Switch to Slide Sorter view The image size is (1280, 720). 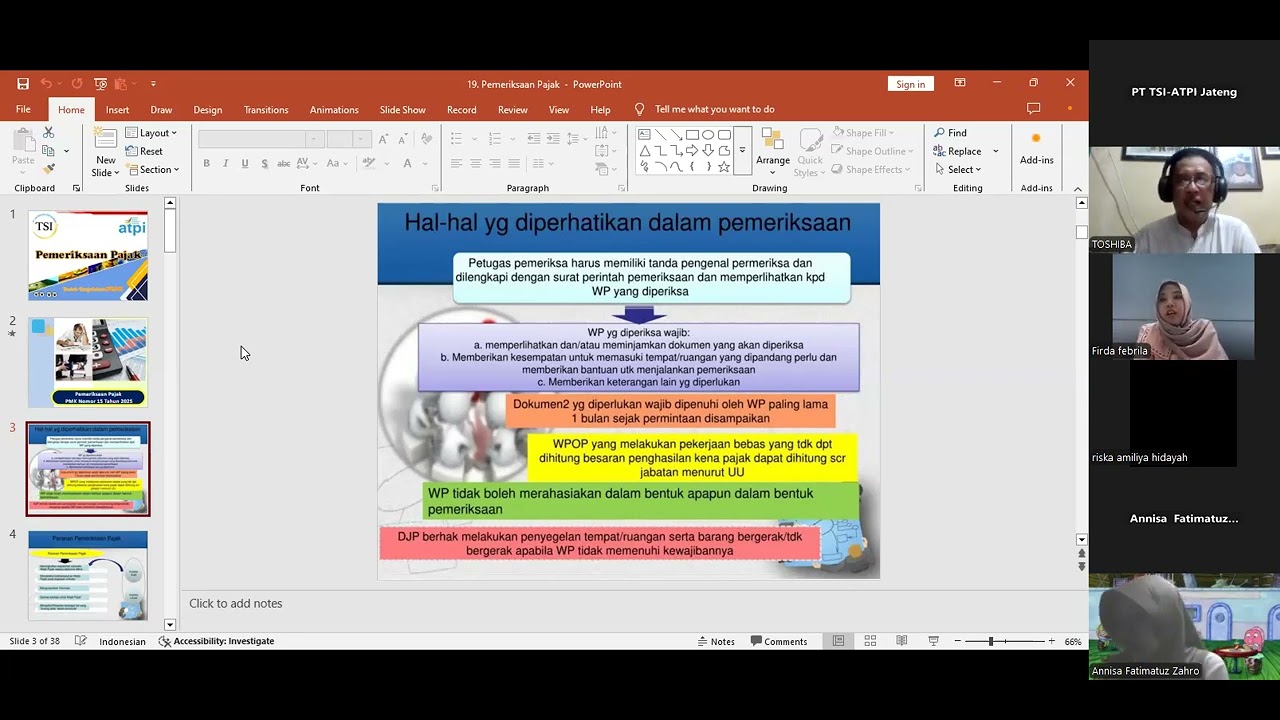tap(870, 641)
